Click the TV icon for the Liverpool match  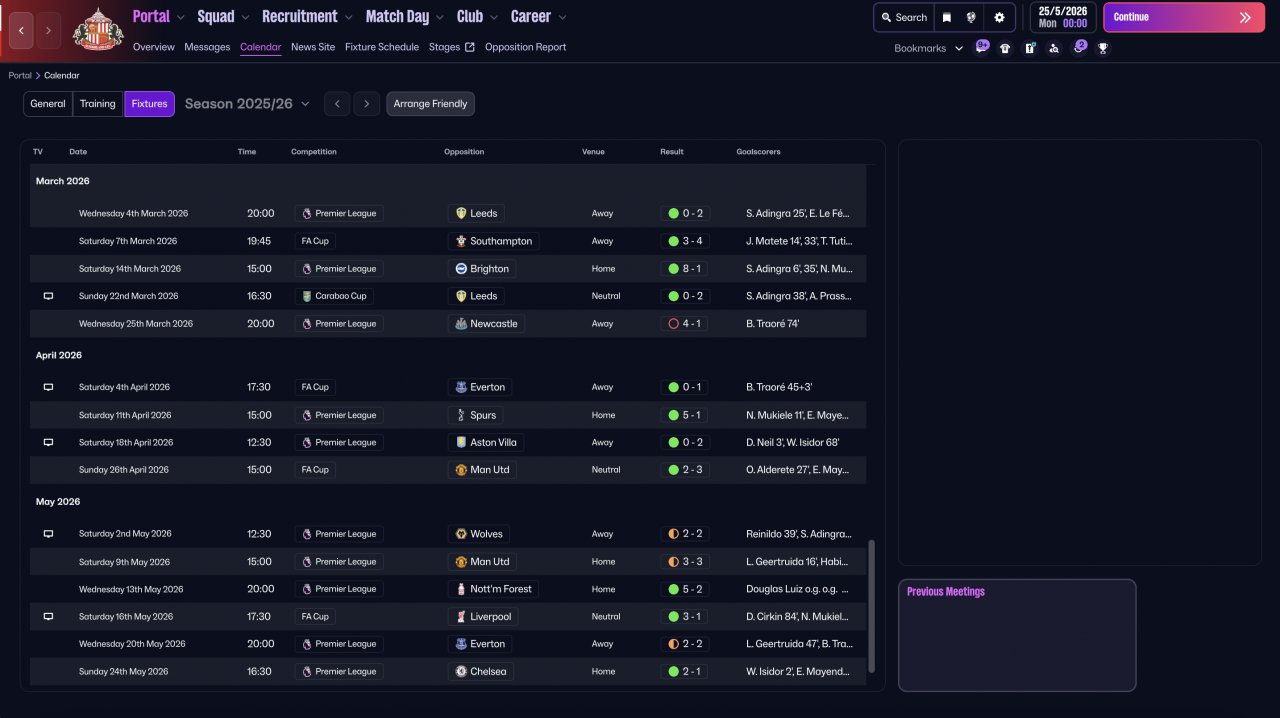[x=48, y=617]
